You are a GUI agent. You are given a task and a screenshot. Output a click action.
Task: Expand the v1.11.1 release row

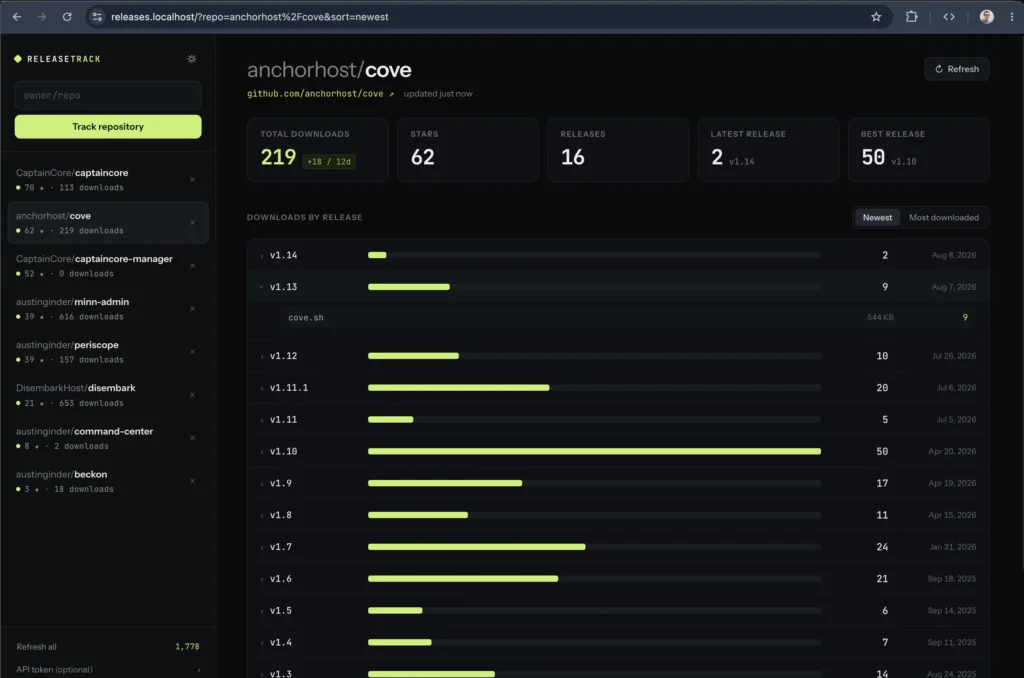tap(618, 388)
